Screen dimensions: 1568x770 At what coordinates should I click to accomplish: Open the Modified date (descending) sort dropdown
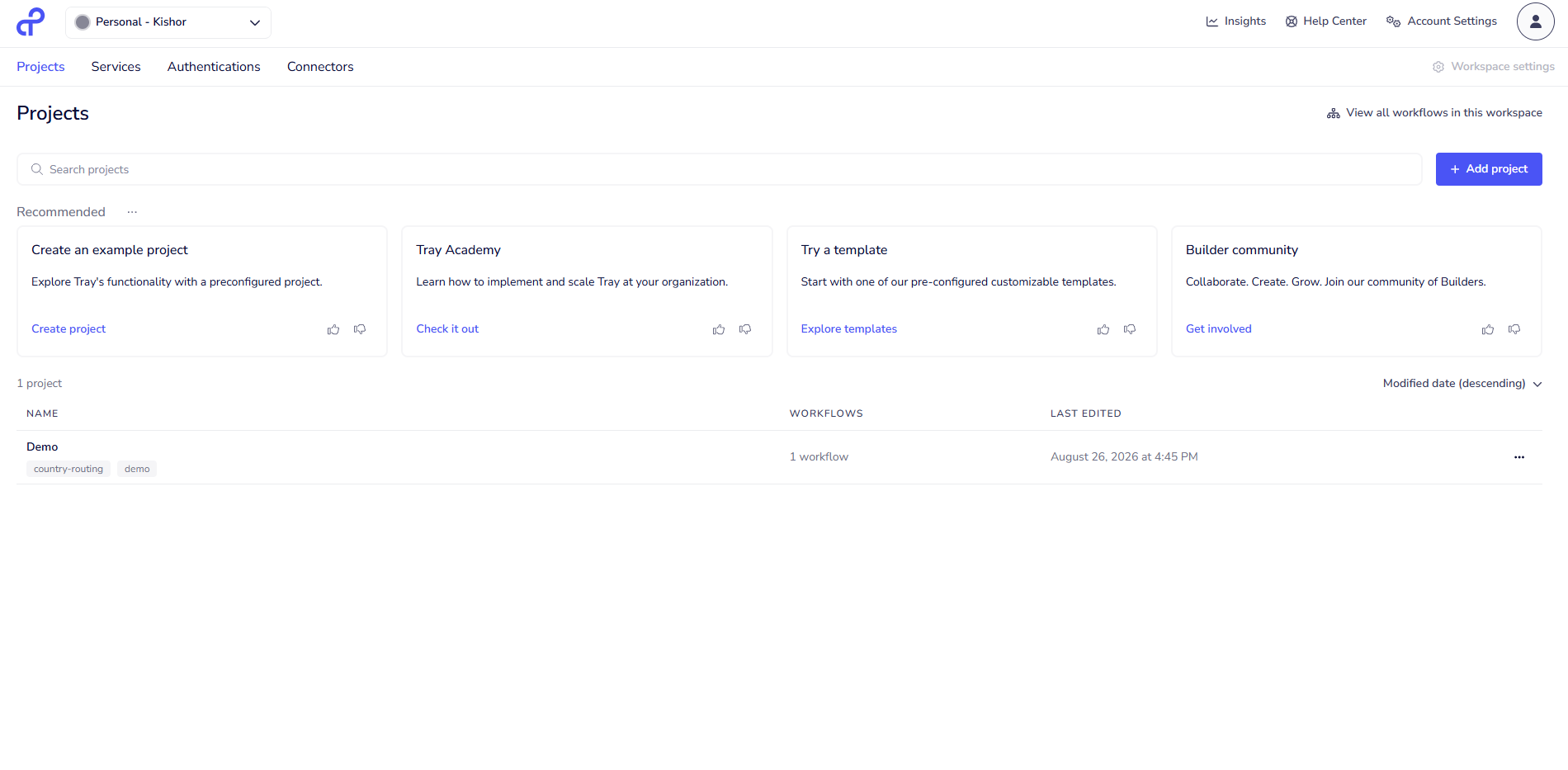[x=1462, y=384]
